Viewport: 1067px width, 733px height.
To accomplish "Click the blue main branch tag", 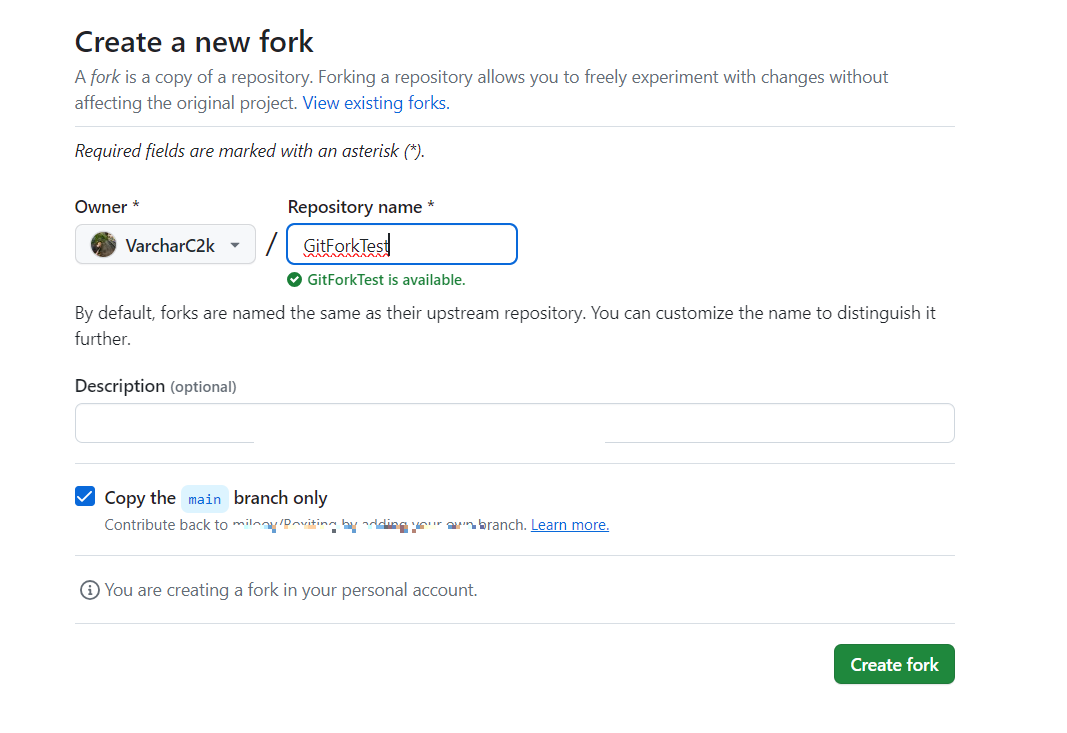I will point(205,498).
